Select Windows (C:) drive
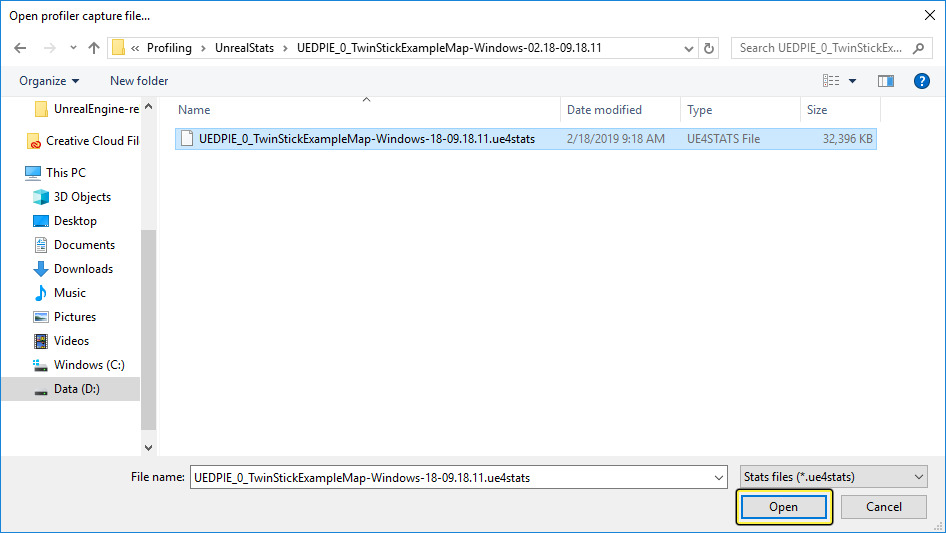This screenshot has height=533, width=946. click(x=79, y=365)
